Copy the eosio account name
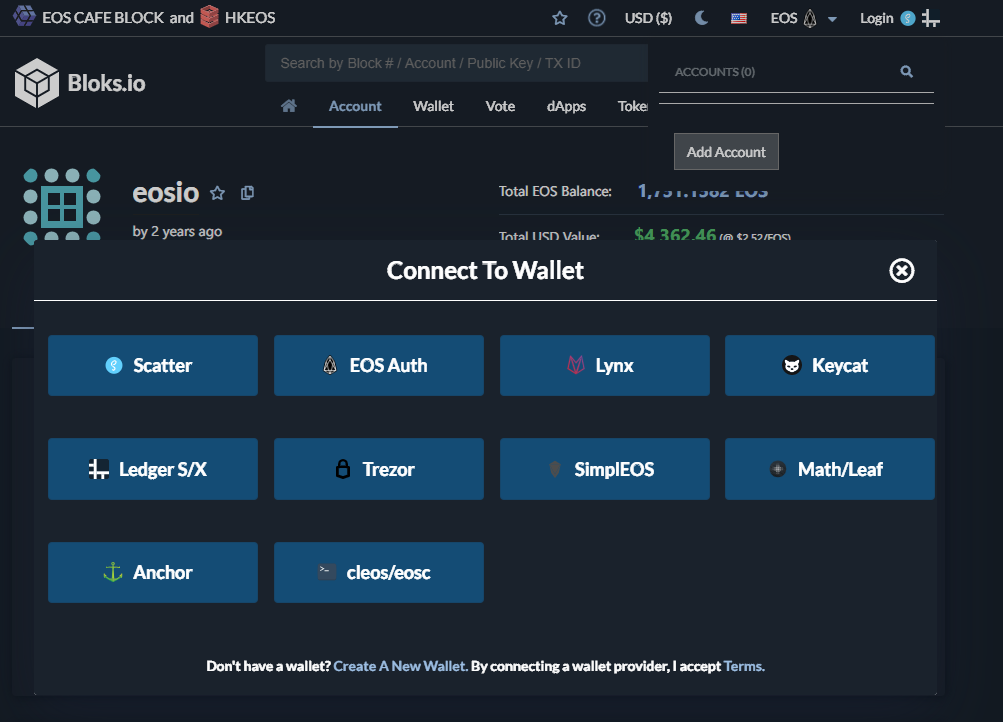The width and height of the screenshot is (1003, 722). coord(248,193)
